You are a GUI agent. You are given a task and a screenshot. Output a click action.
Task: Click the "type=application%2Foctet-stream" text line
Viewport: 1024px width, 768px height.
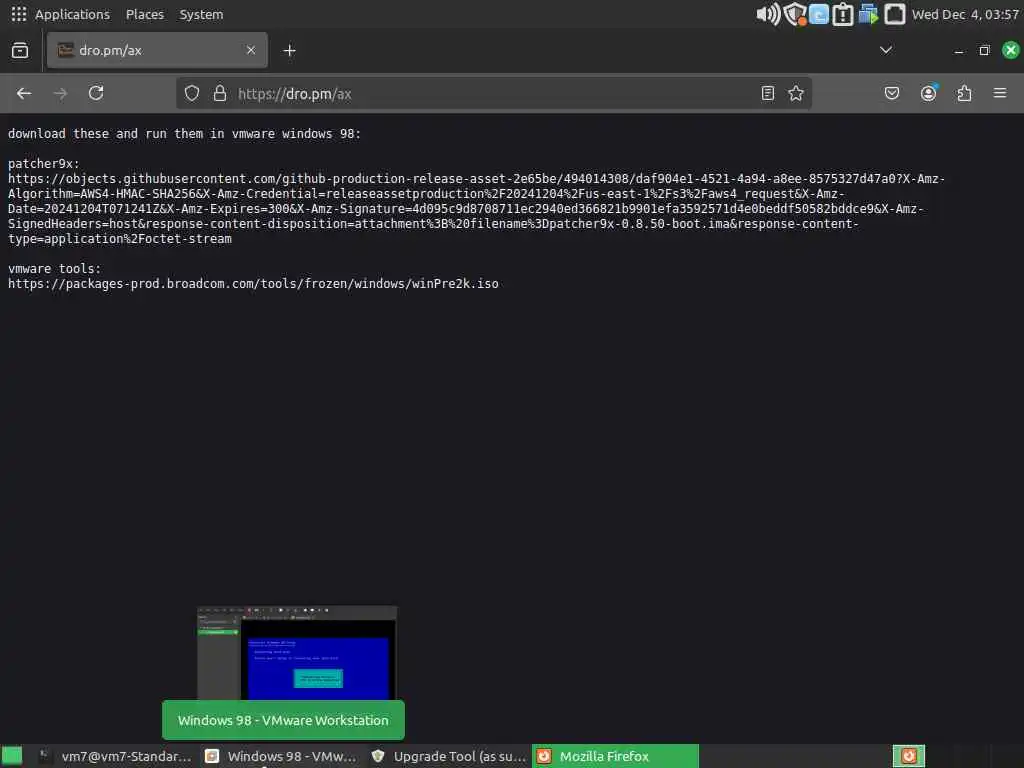120,238
